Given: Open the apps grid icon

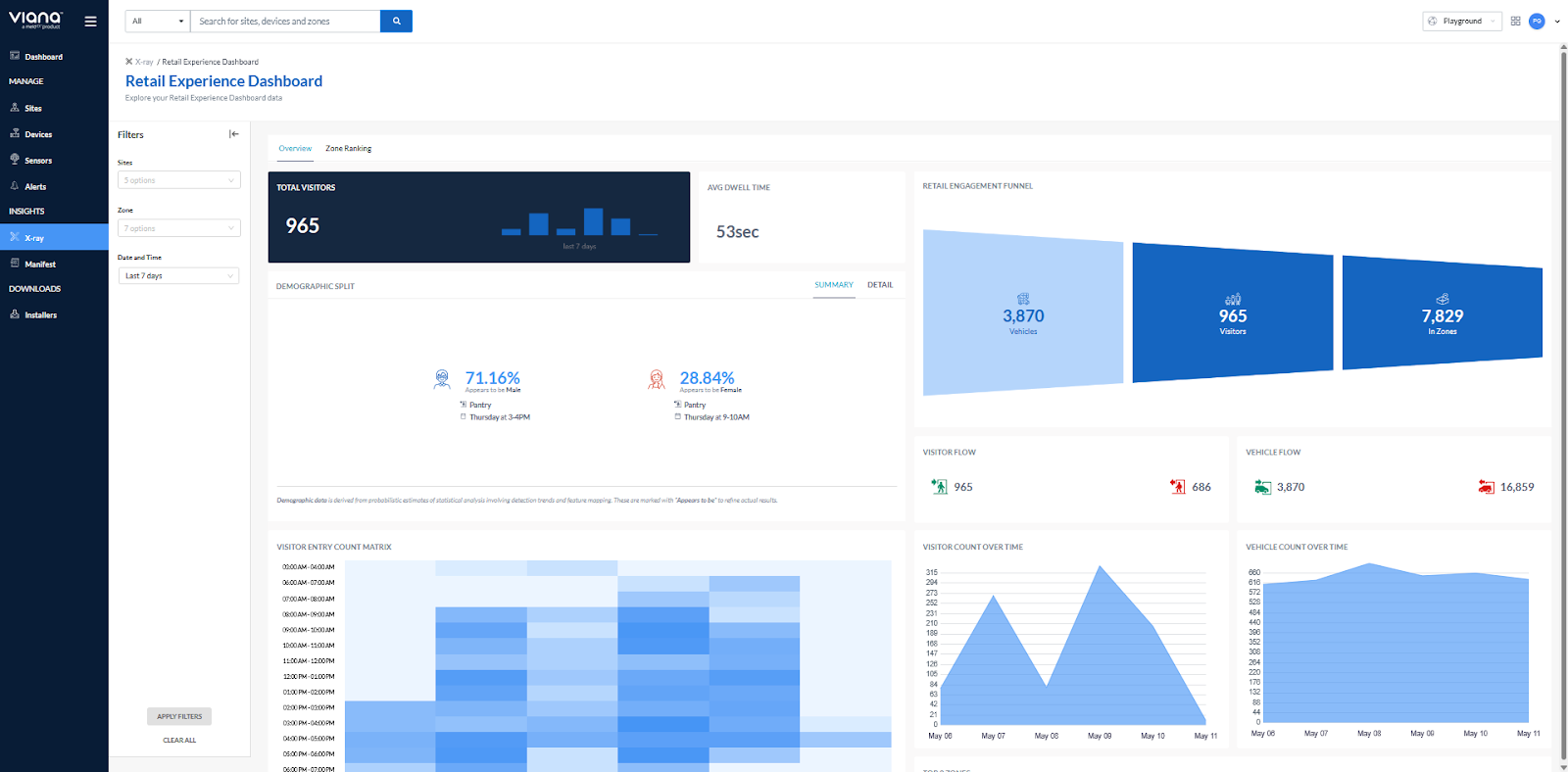Looking at the screenshot, I should click(x=1515, y=21).
